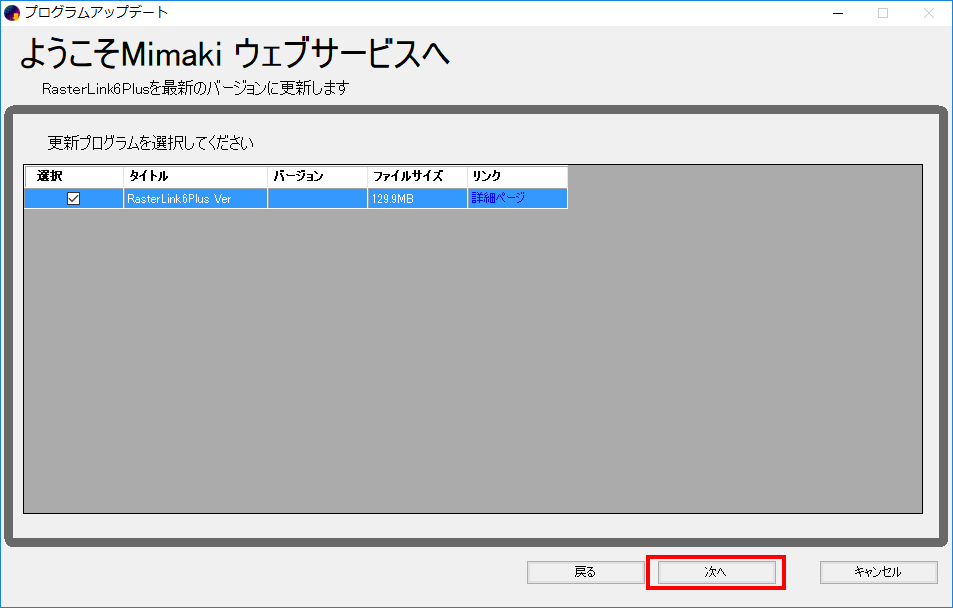
Task: Click the 129.9MB file size cell
Action: pyautogui.click(x=418, y=198)
